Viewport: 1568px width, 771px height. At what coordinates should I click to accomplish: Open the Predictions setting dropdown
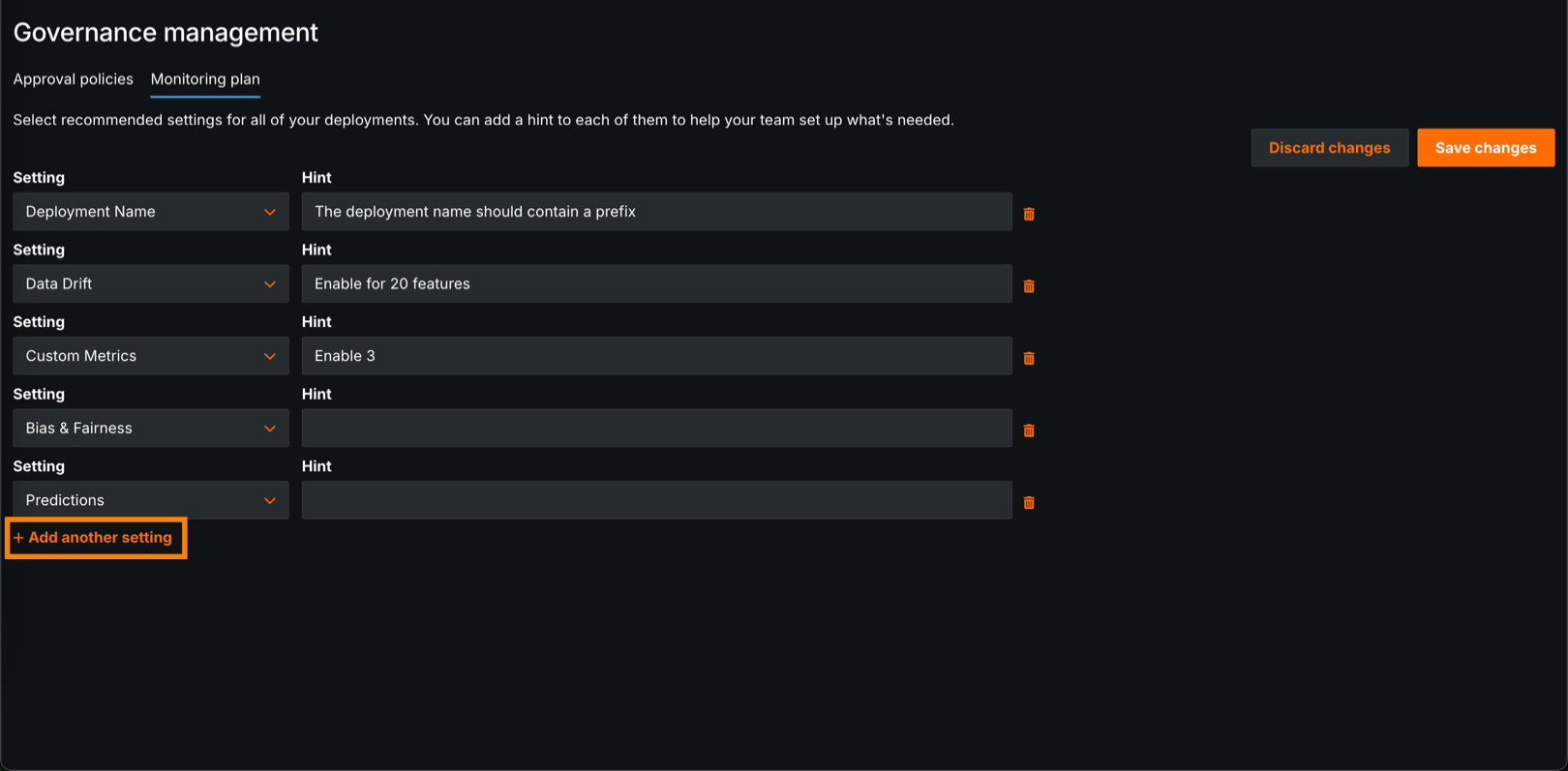point(151,500)
